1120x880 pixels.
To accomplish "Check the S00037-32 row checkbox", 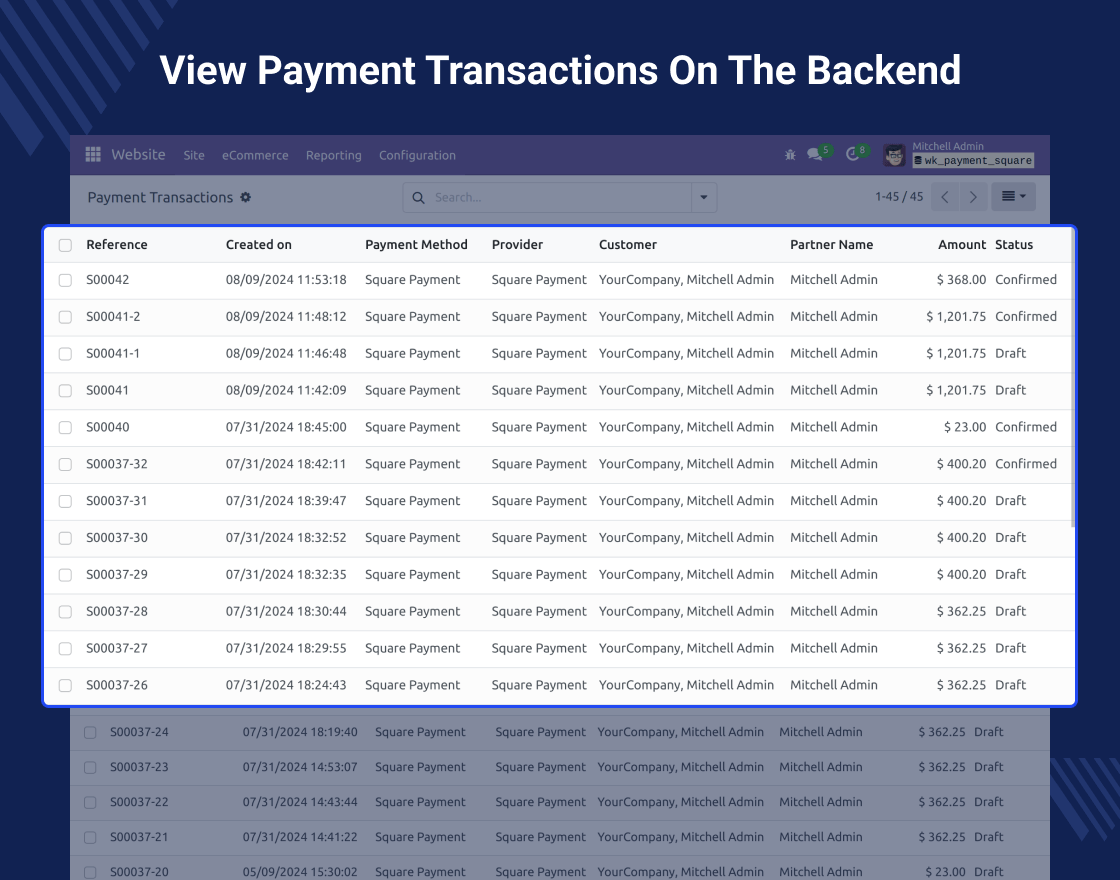I will 65,464.
